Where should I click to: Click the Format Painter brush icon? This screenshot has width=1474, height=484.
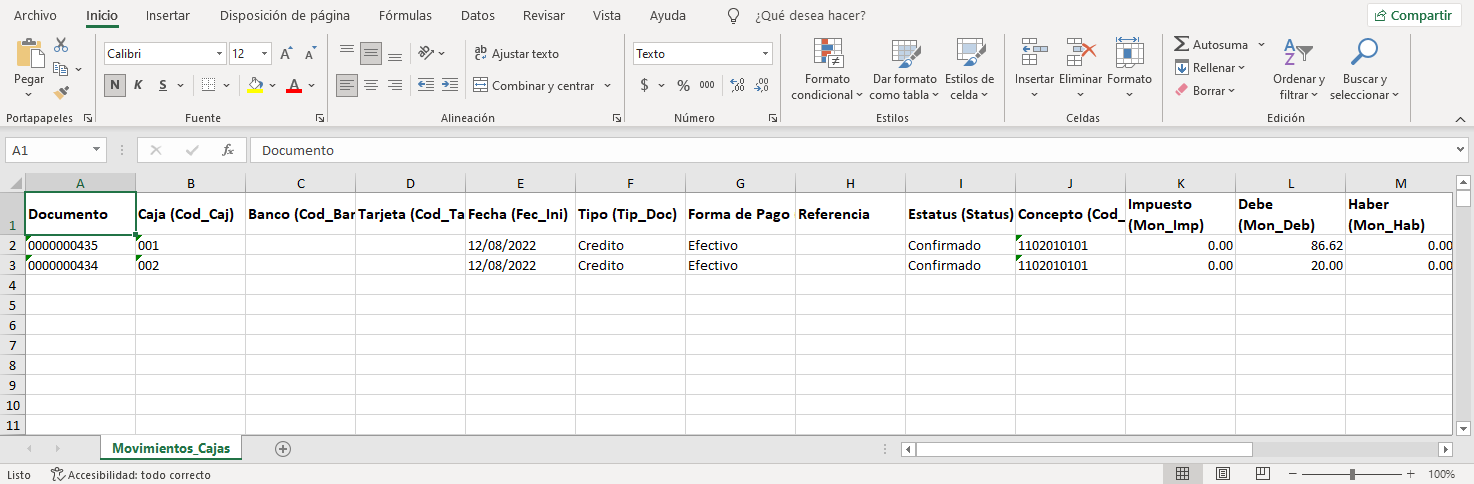(x=61, y=93)
